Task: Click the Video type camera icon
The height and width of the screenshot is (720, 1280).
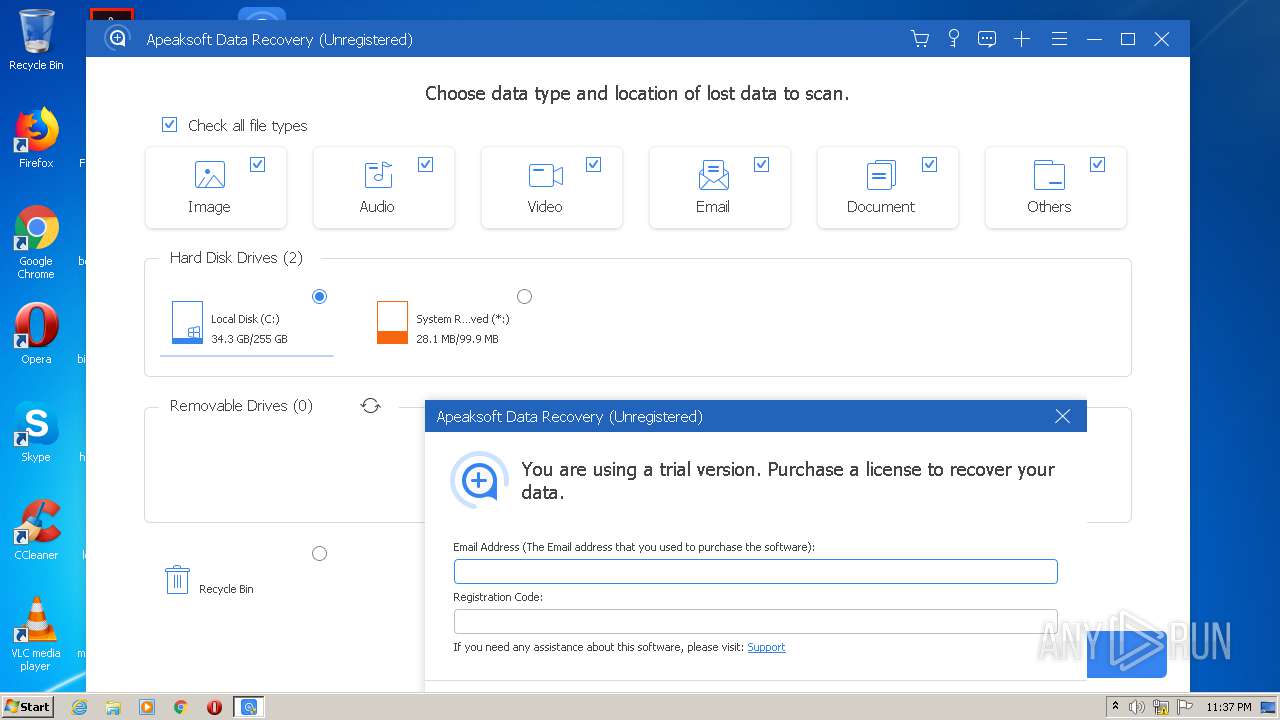Action: pyautogui.click(x=545, y=175)
